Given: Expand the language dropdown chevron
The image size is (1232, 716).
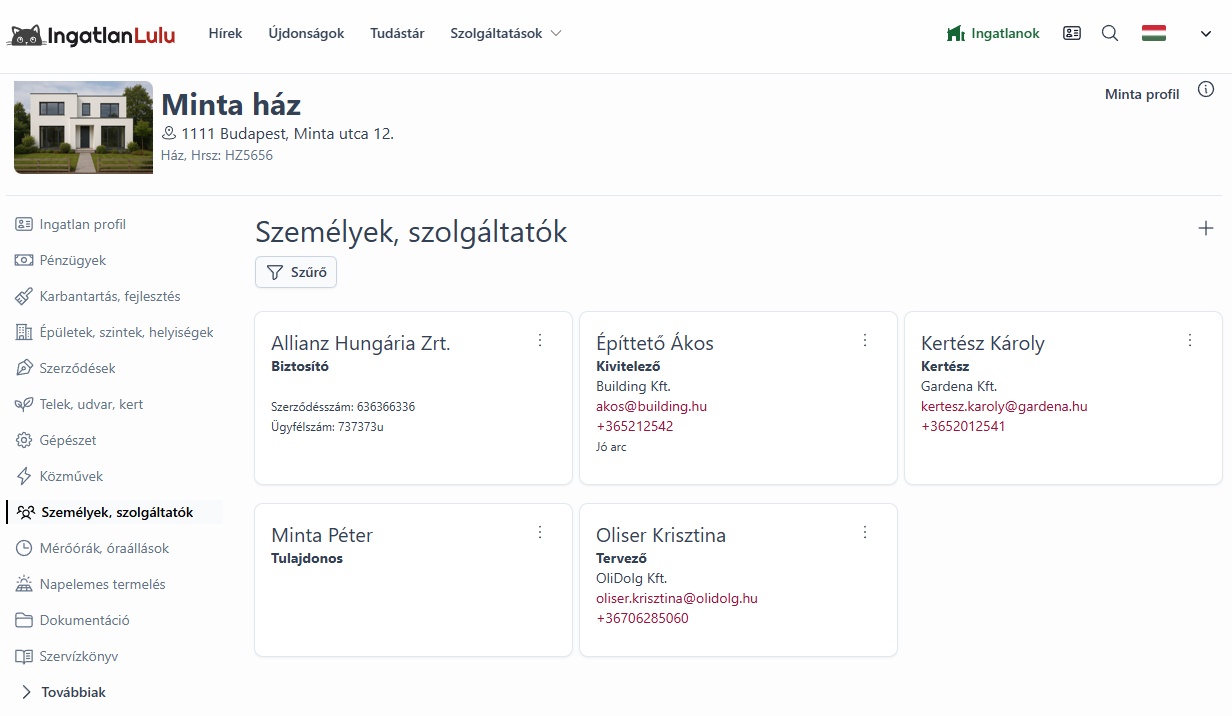Looking at the screenshot, I should pyautogui.click(x=1206, y=33).
